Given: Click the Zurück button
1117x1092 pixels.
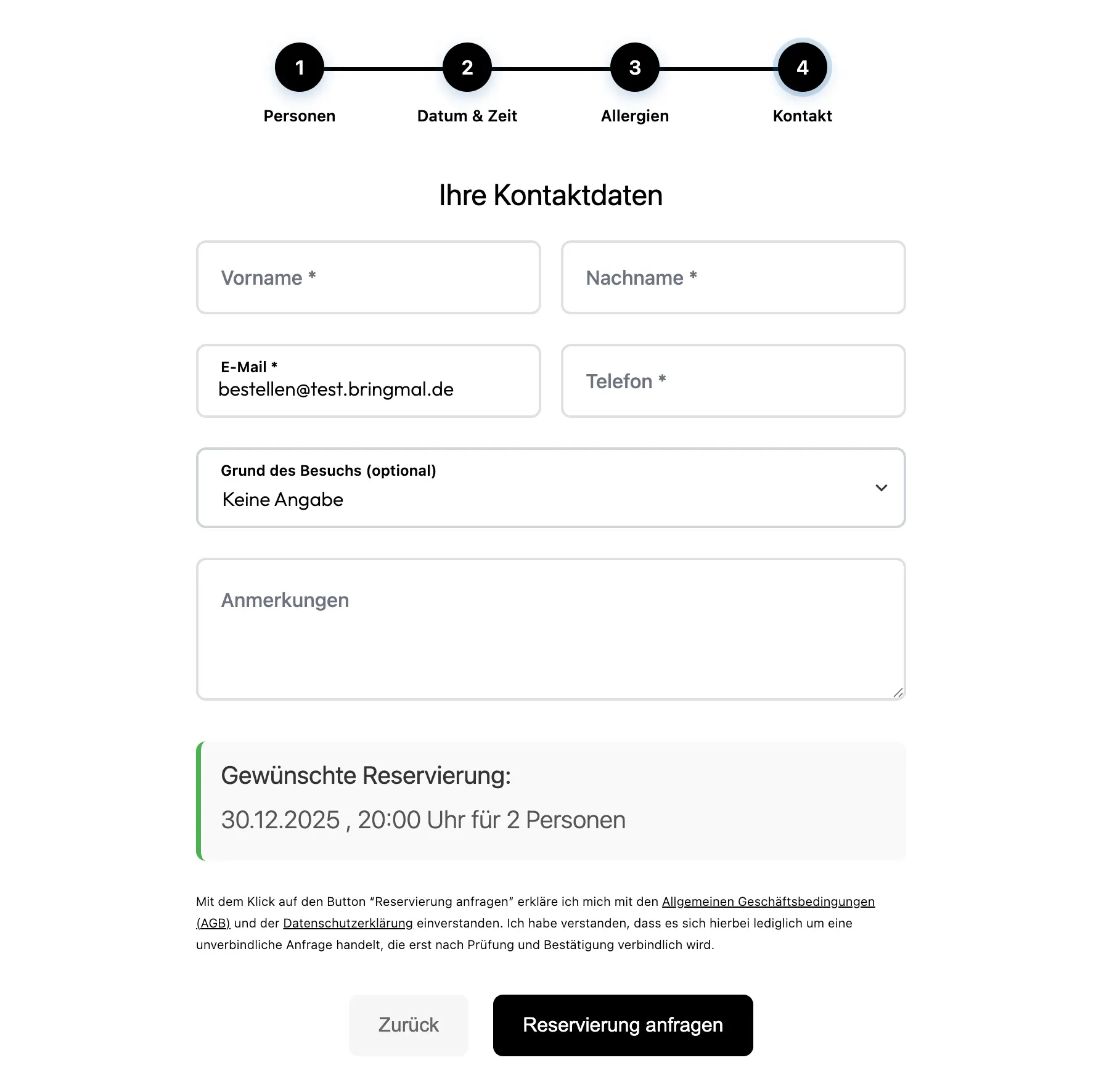Looking at the screenshot, I should [408, 1025].
